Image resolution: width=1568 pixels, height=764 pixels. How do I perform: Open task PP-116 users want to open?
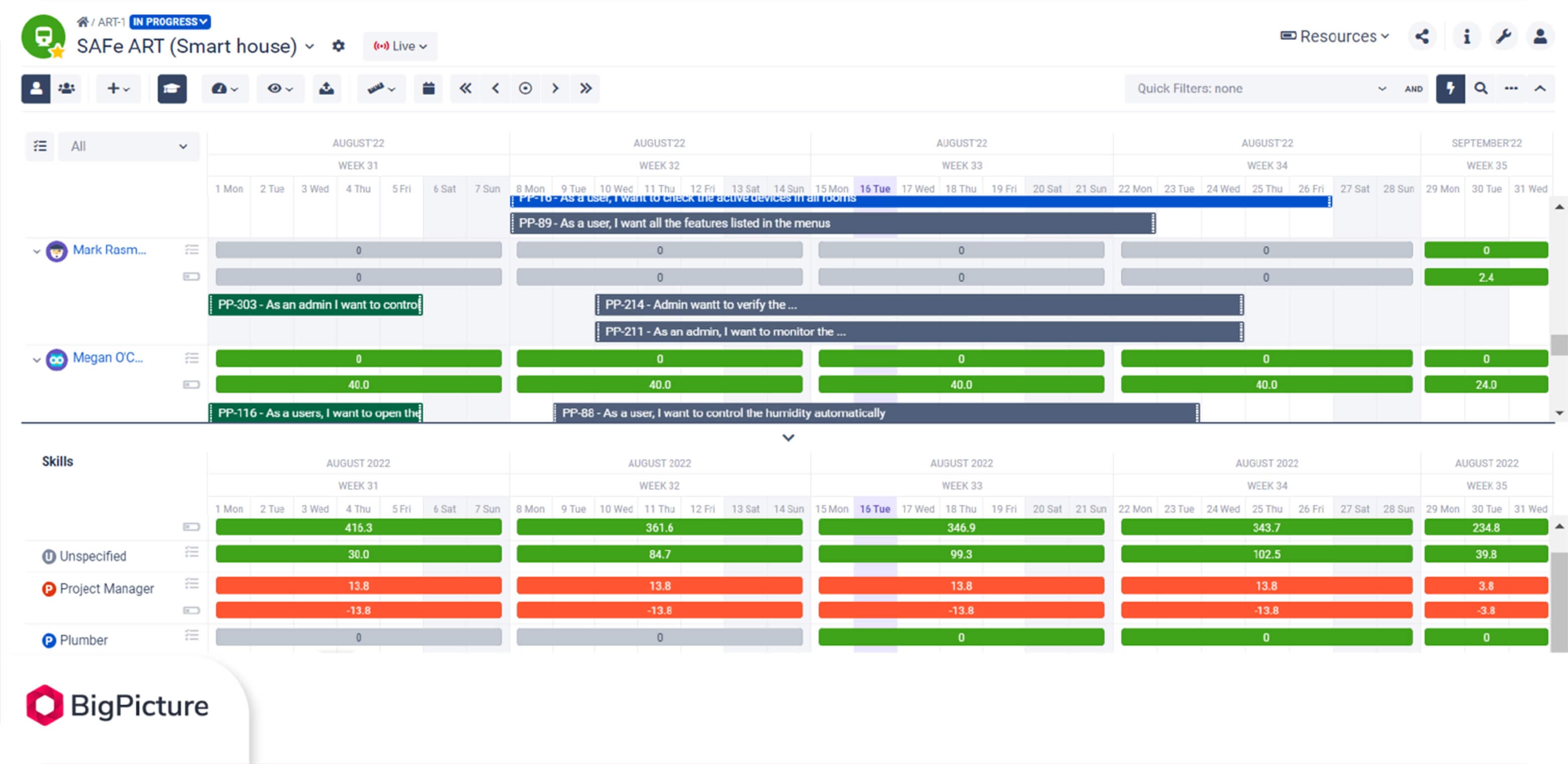(x=316, y=413)
